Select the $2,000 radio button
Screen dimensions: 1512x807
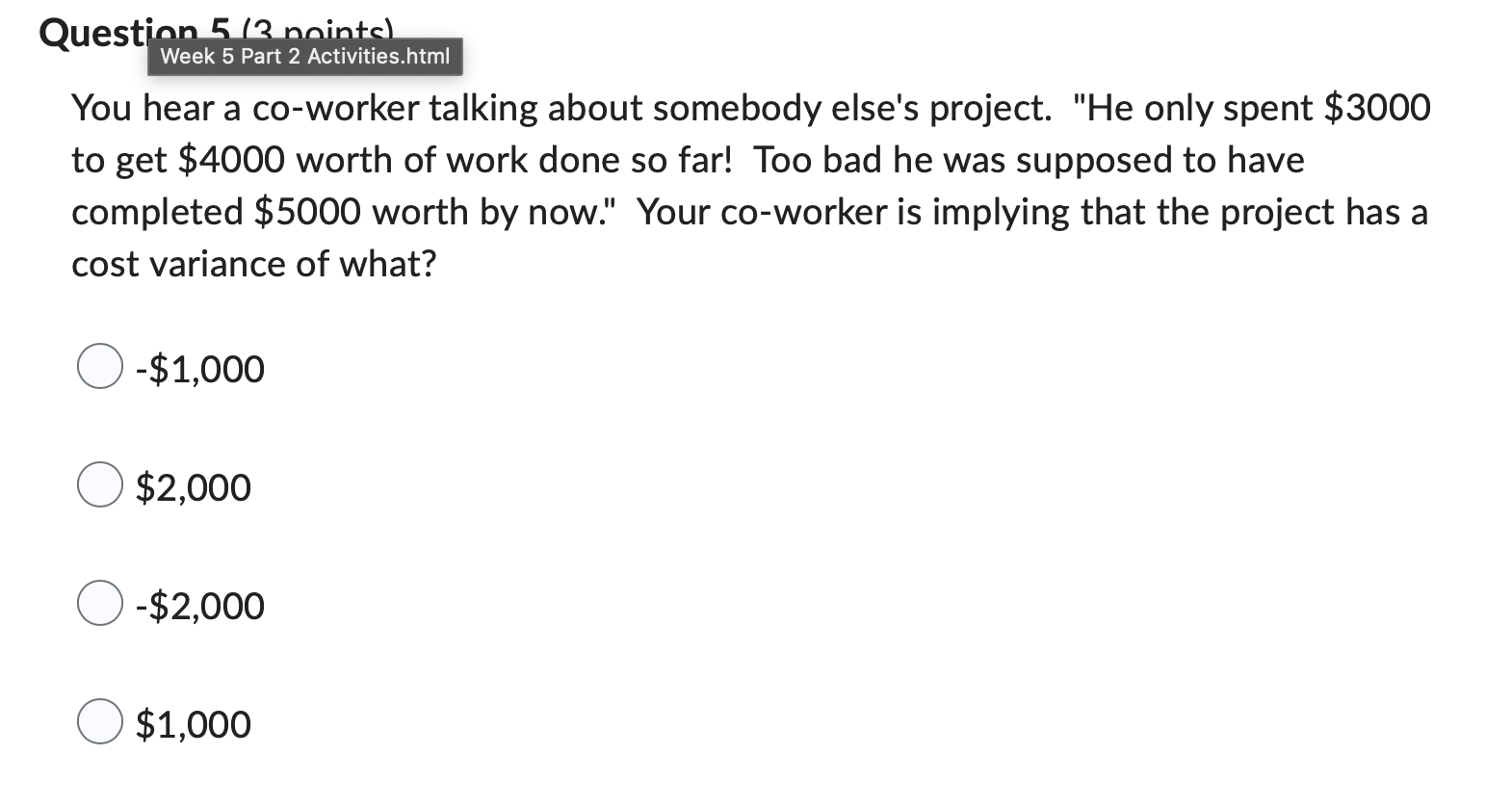(98, 486)
